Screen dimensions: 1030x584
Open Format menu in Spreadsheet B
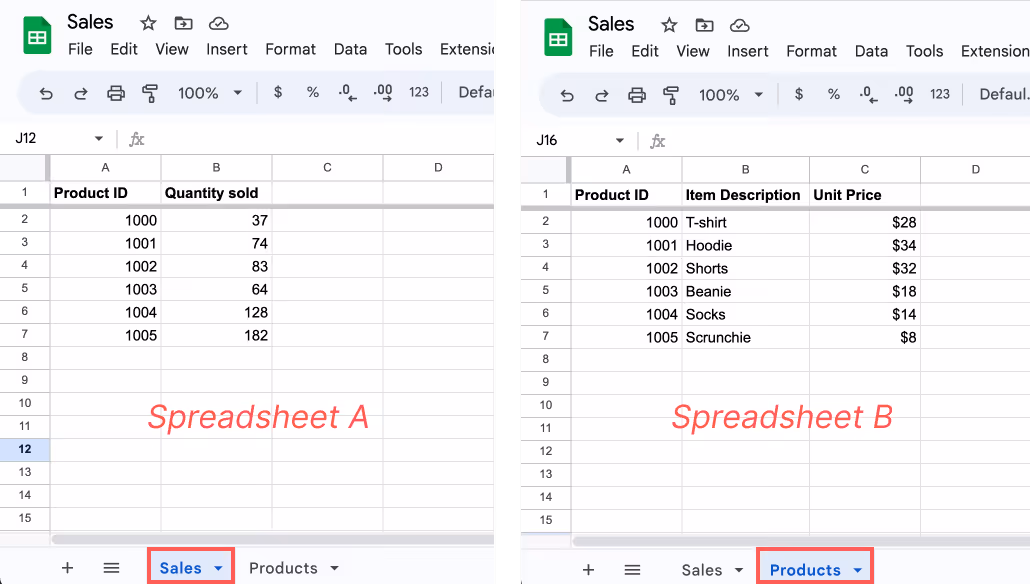pos(811,51)
